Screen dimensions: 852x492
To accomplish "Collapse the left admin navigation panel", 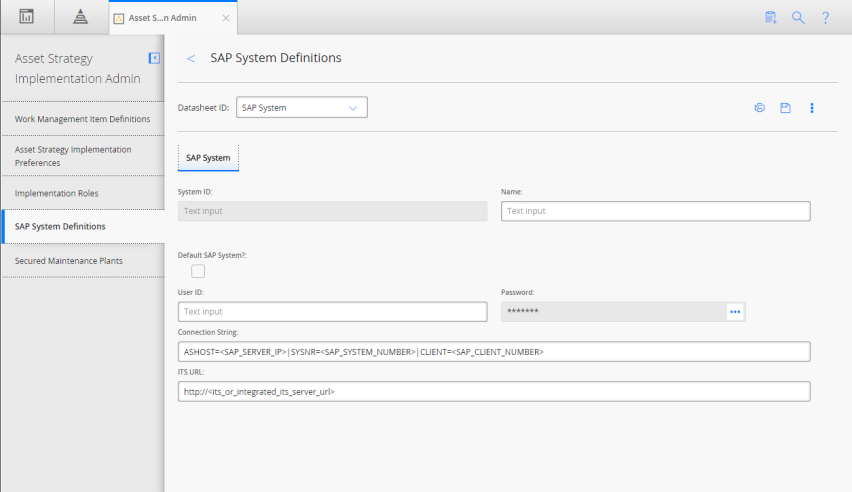I will (x=154, y=58).
